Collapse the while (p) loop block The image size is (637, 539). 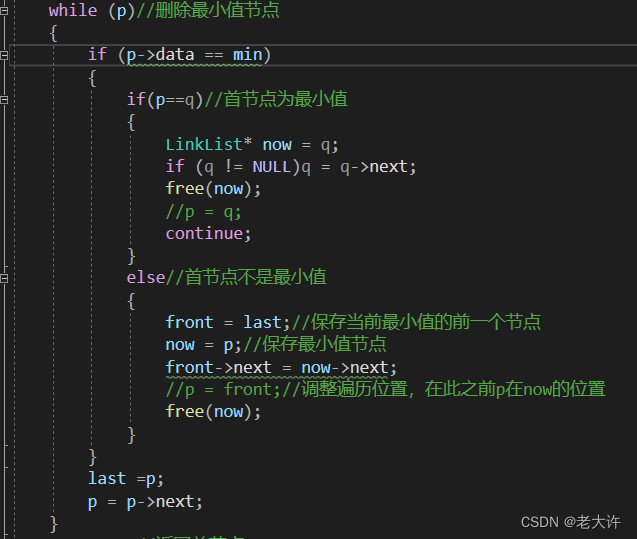click(4, 11)
